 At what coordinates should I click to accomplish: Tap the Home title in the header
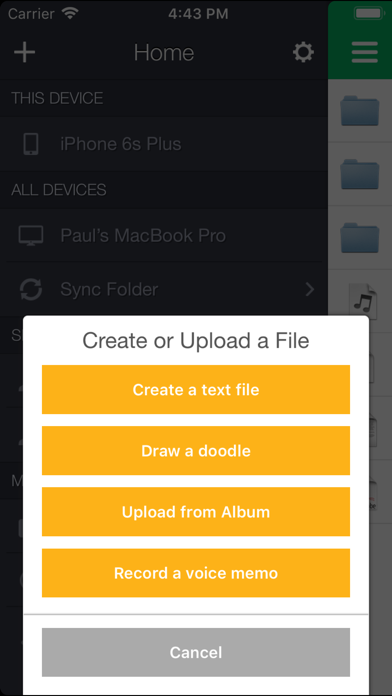coord(164,53)
